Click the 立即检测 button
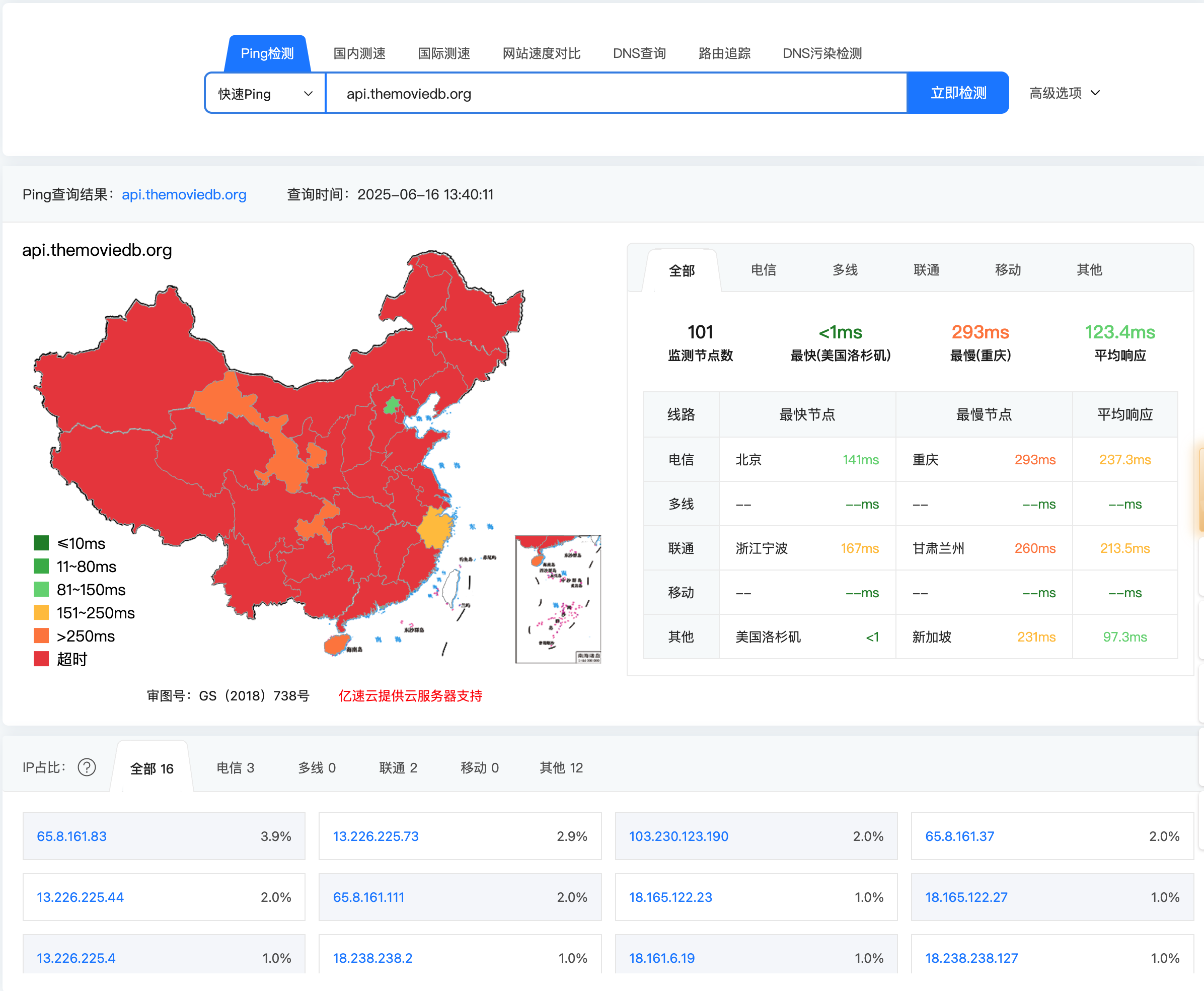Screen dimensions: 1204x991 [x=958, y=93]
